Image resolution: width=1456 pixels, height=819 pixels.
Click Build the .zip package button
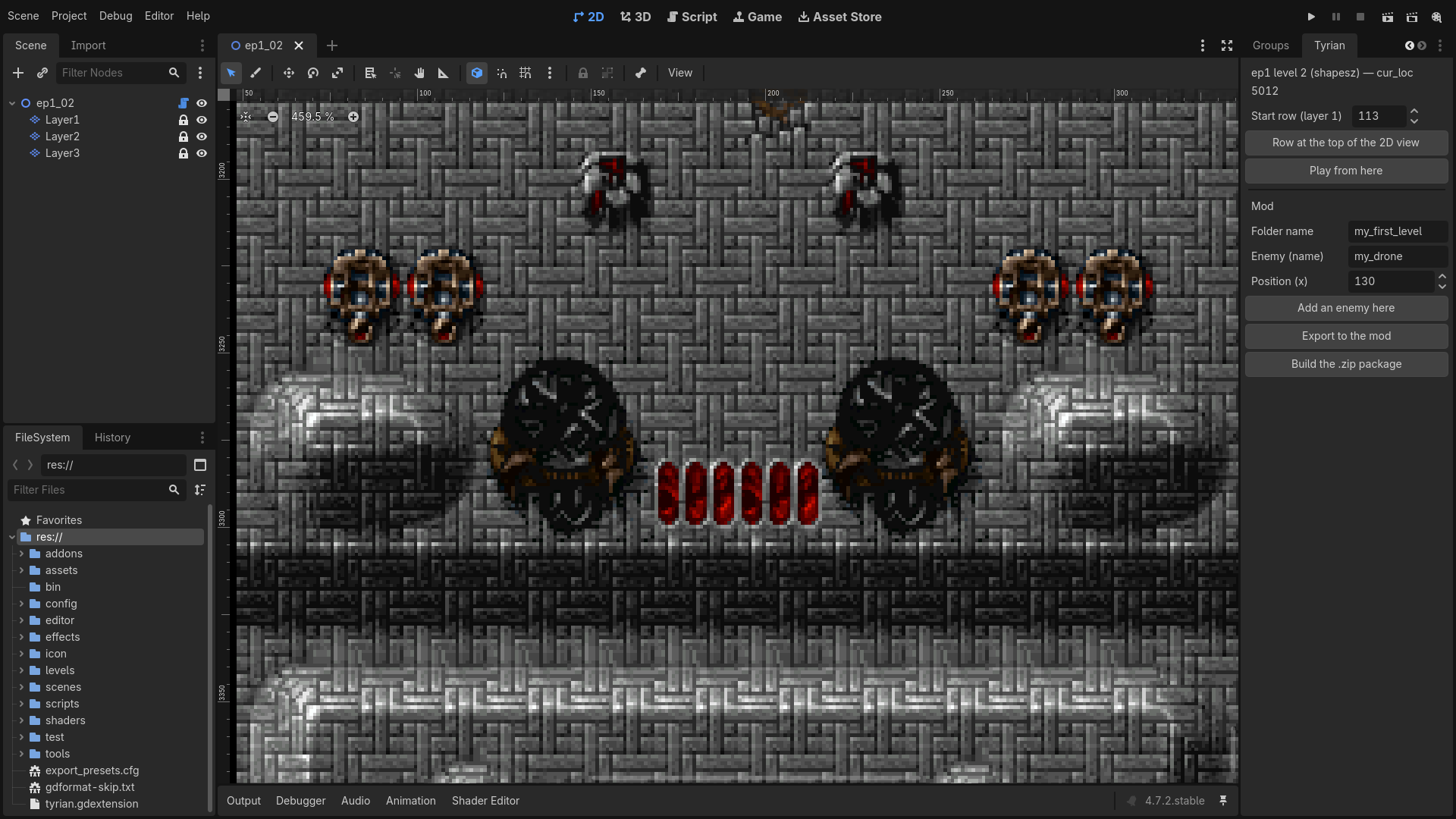point(1346,364)
